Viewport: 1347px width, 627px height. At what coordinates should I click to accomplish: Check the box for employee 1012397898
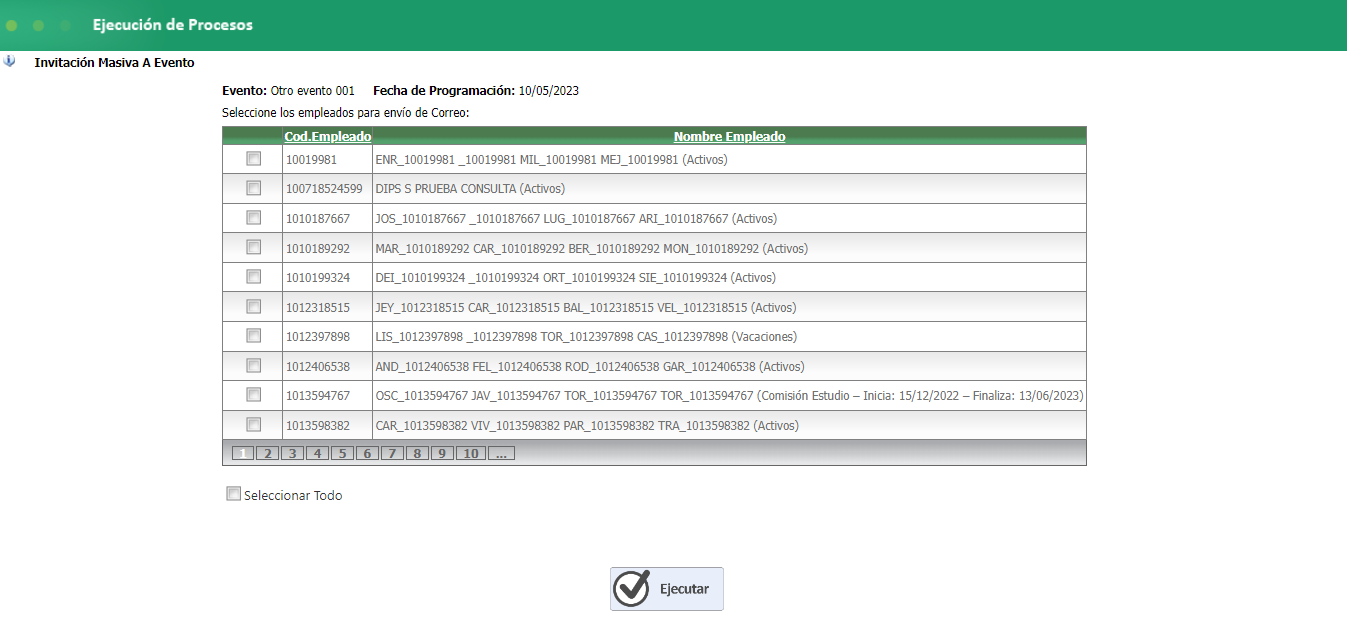tap(254, 335)
